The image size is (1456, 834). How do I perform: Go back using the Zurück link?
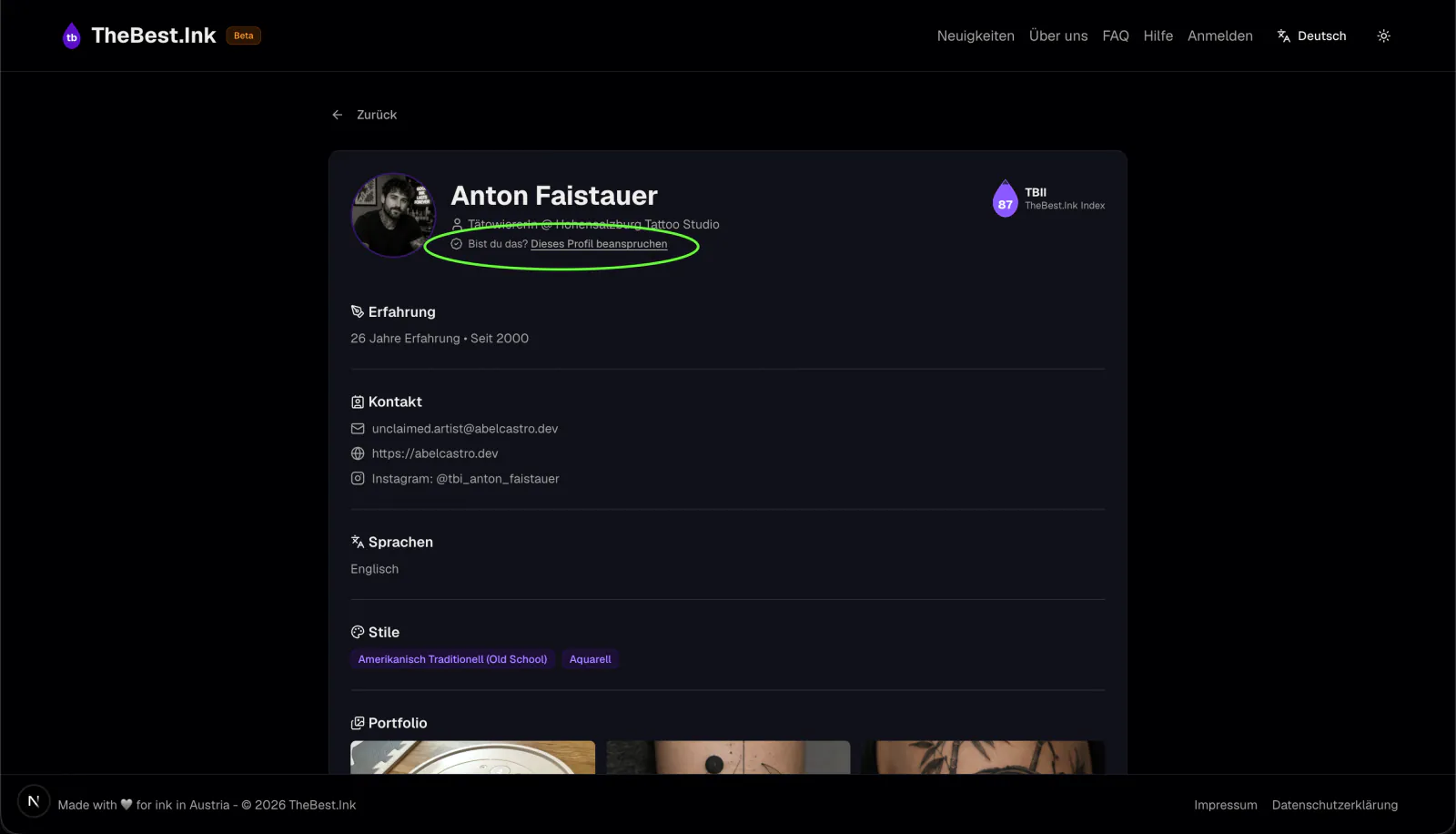377,115
